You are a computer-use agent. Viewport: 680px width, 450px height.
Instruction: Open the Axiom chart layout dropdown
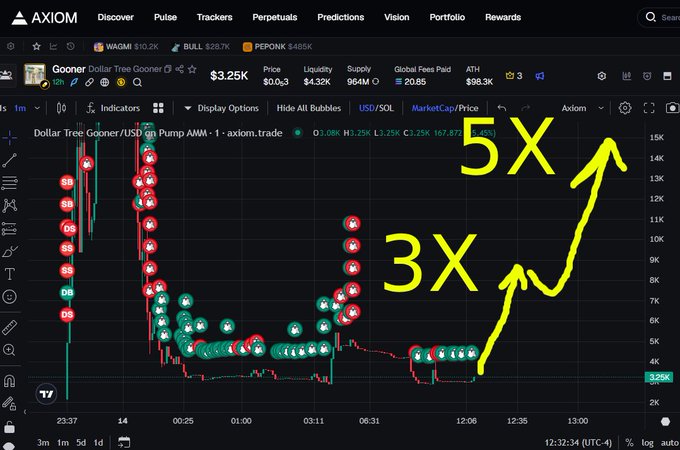(582, 108)
